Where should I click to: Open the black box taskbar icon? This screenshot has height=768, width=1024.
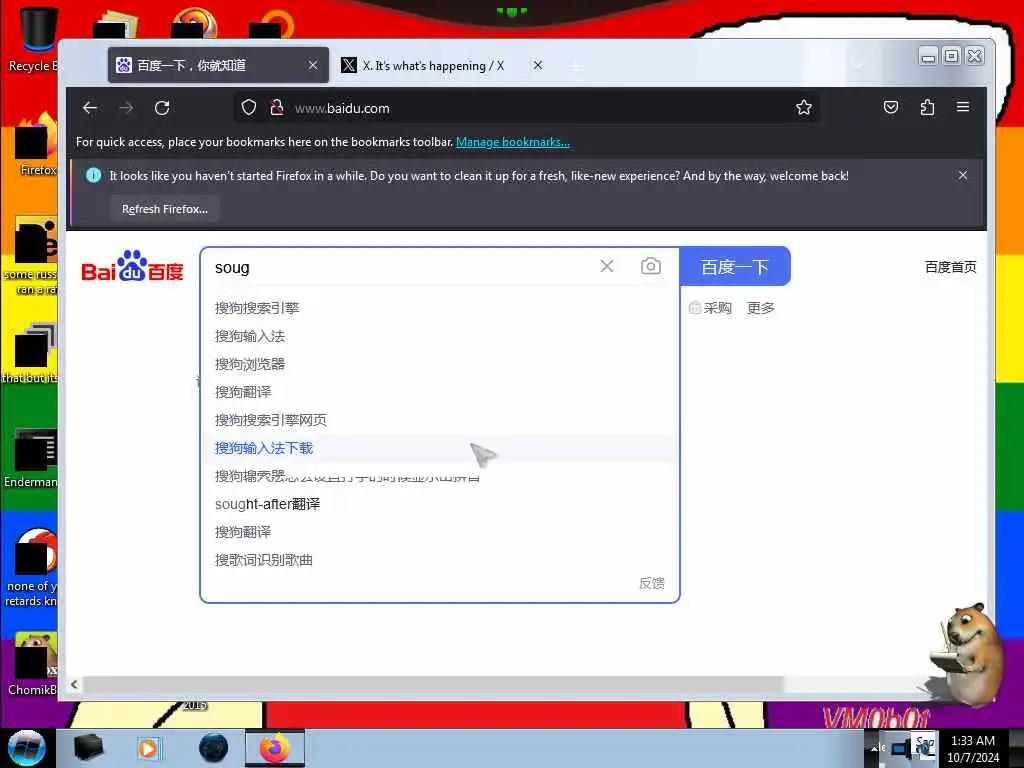click(88, 748)
